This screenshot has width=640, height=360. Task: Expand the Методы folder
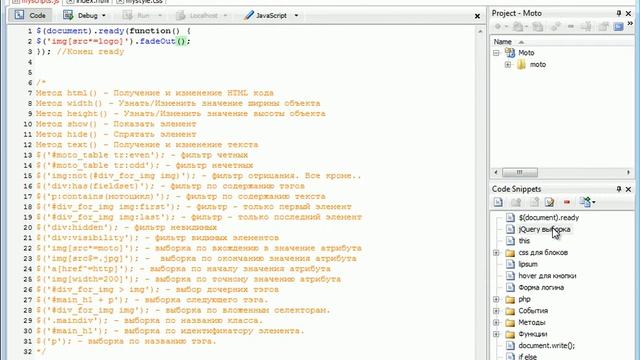tap(496, 322)
